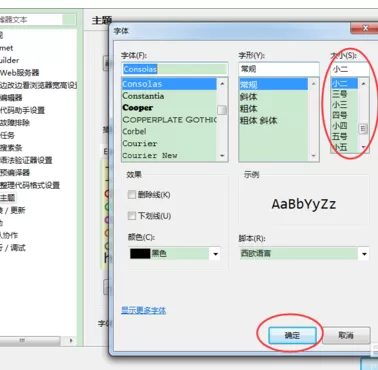Viewport: 378px width, 370px height.
Task: Select size 小五
Action: 344,147
